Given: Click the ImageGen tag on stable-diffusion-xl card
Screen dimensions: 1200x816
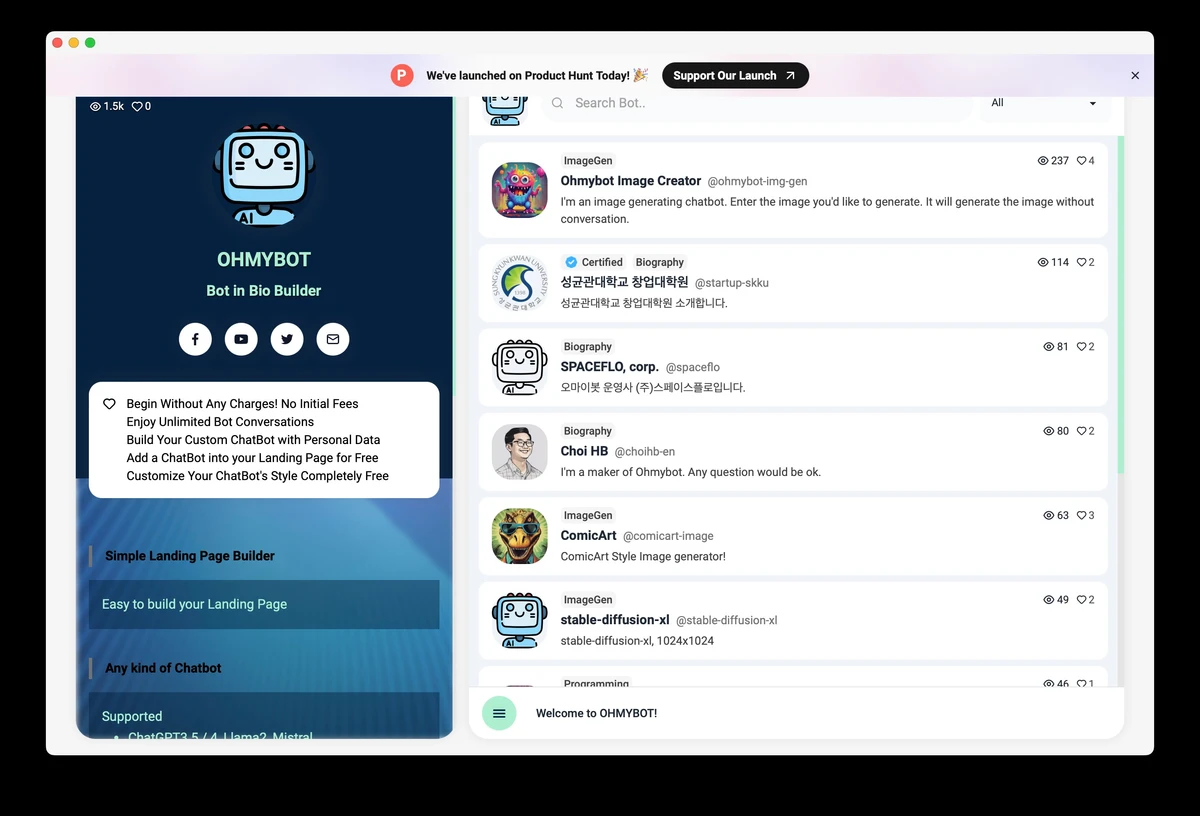Looking at the screenshot, I should coord(588,600).
